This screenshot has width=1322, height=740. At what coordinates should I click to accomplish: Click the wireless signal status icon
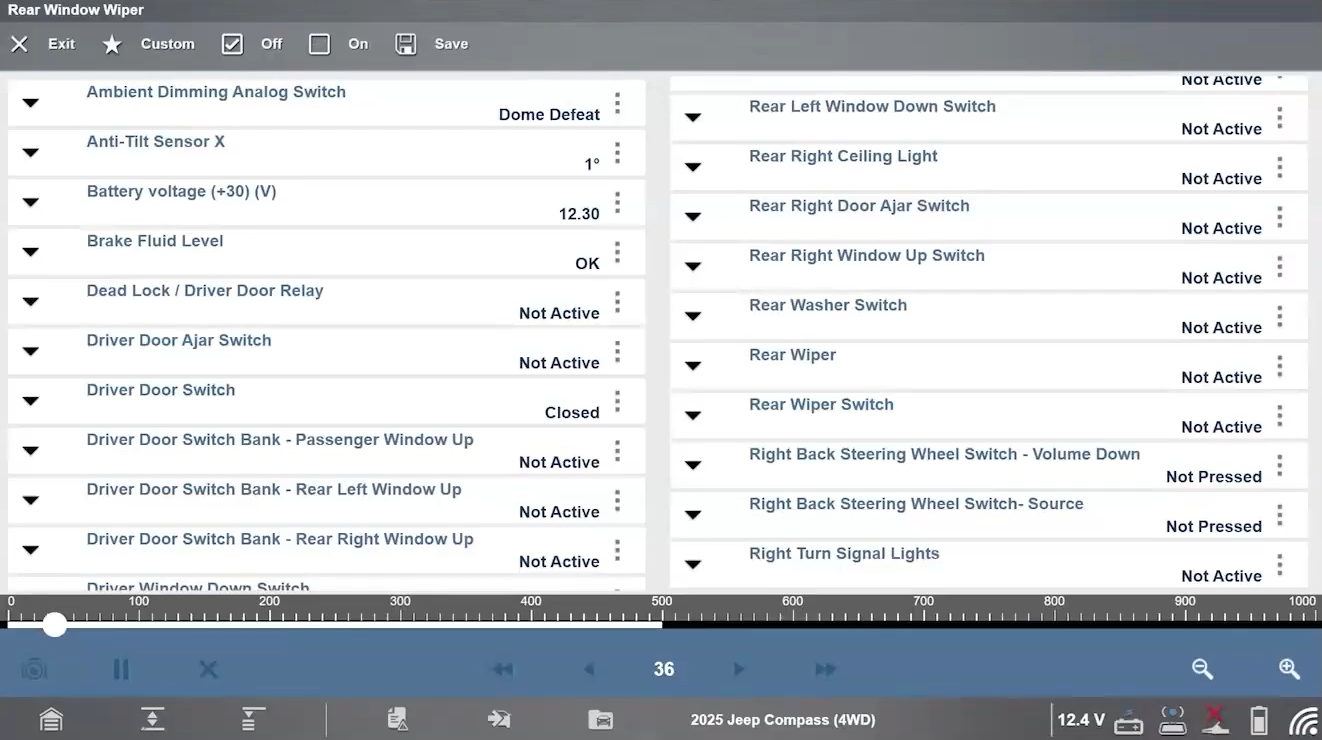point(1303,720)
